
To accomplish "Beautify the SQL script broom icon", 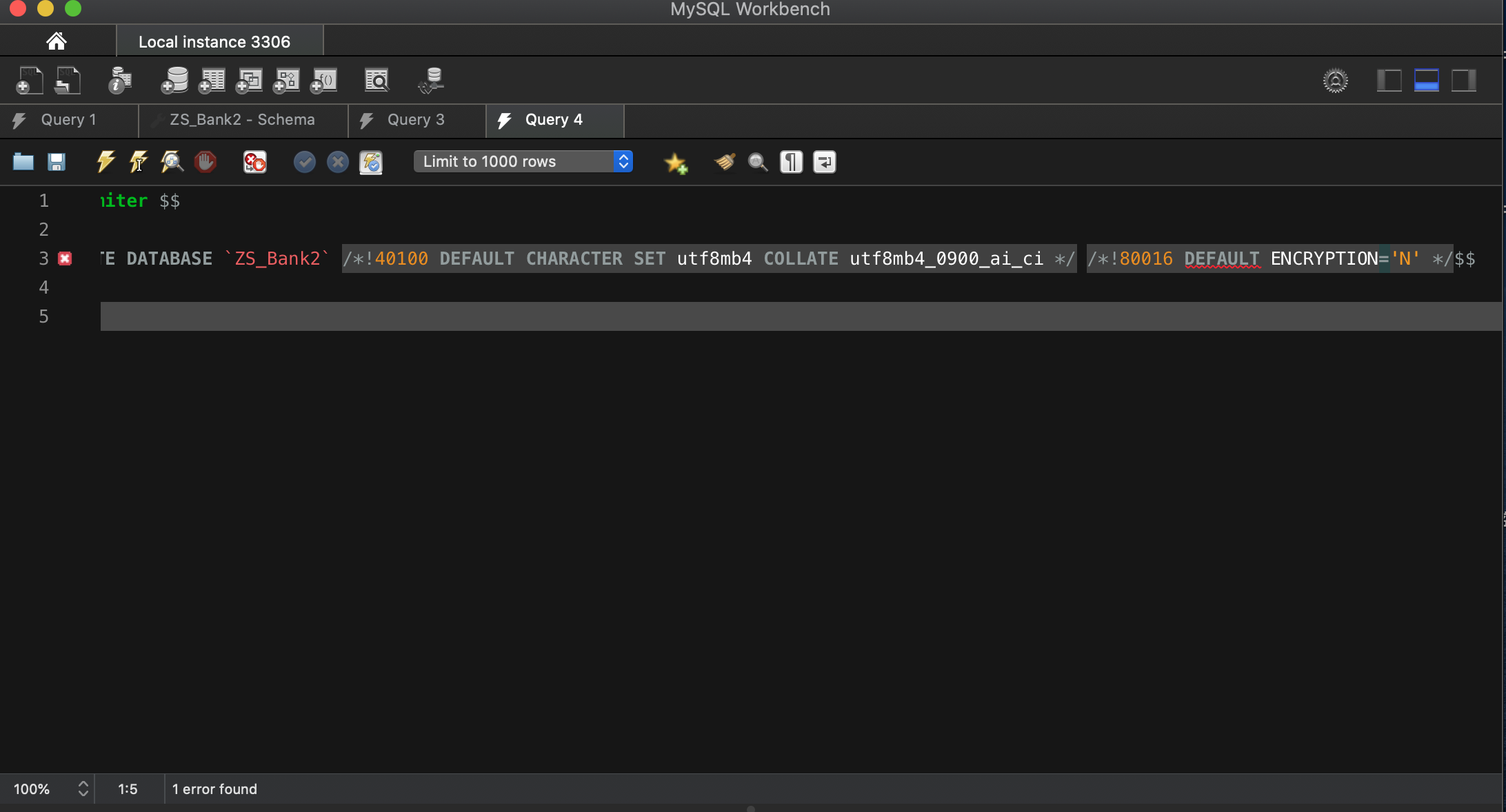I will pyautogui.click(x=725, y=162).
